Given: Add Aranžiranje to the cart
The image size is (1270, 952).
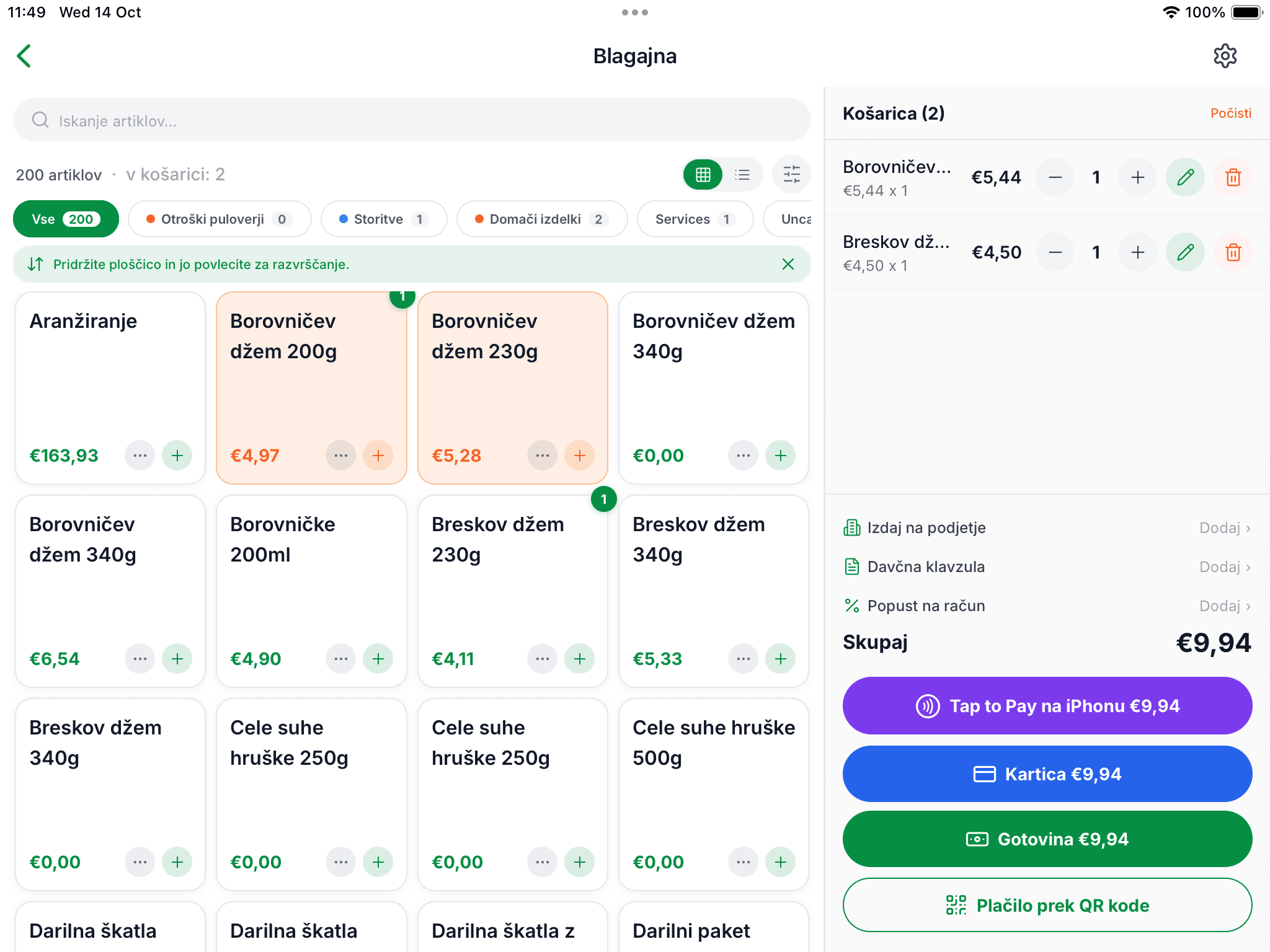Looking at the screenshot, I should 177,456.
